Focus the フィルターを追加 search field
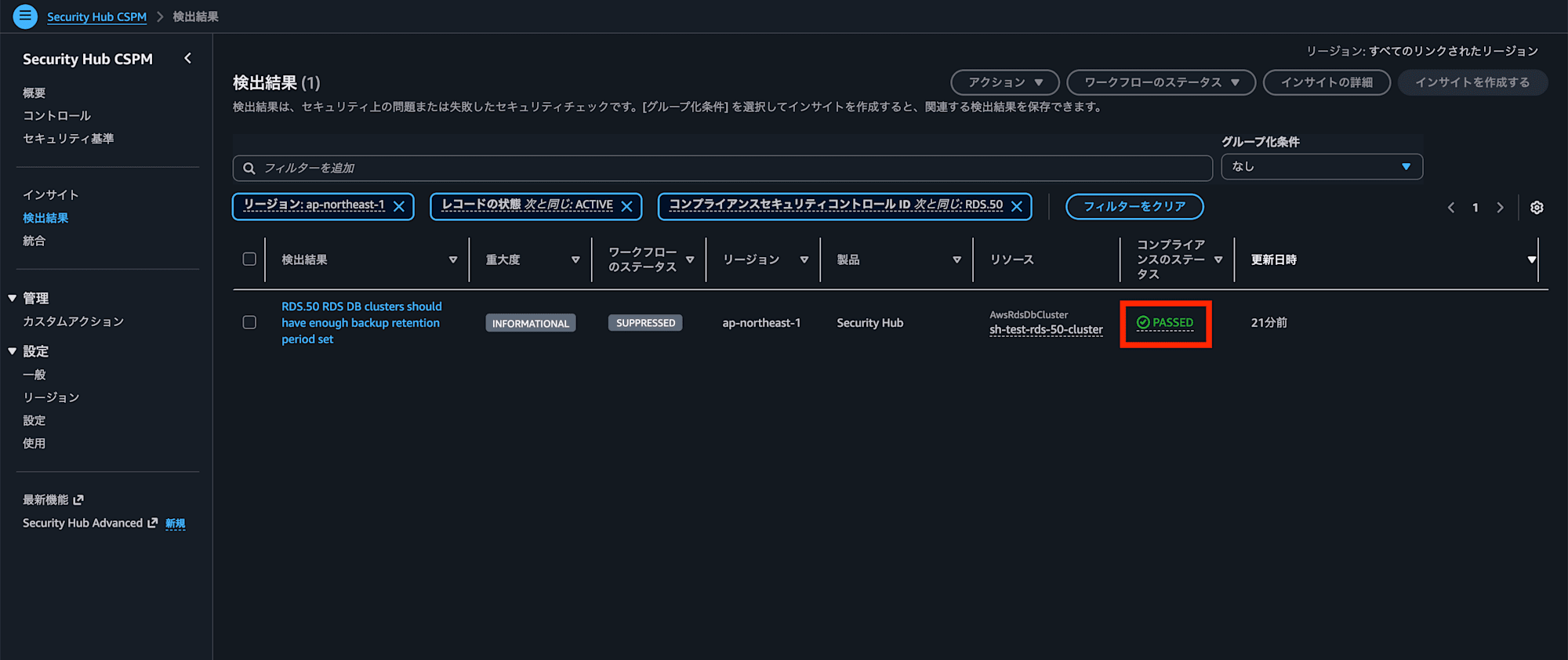The width and height of the screenshot is (1568, 660). 722,168
